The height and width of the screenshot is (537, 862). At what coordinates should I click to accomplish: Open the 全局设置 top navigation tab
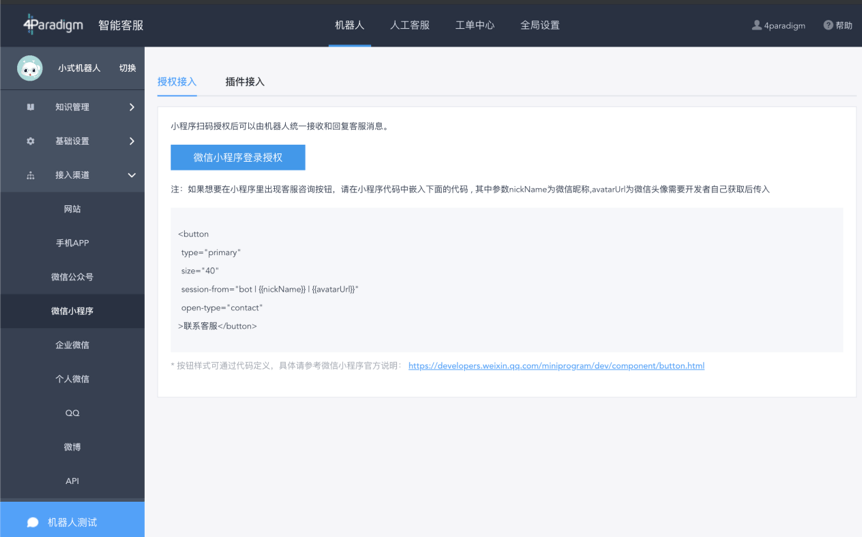540,25
